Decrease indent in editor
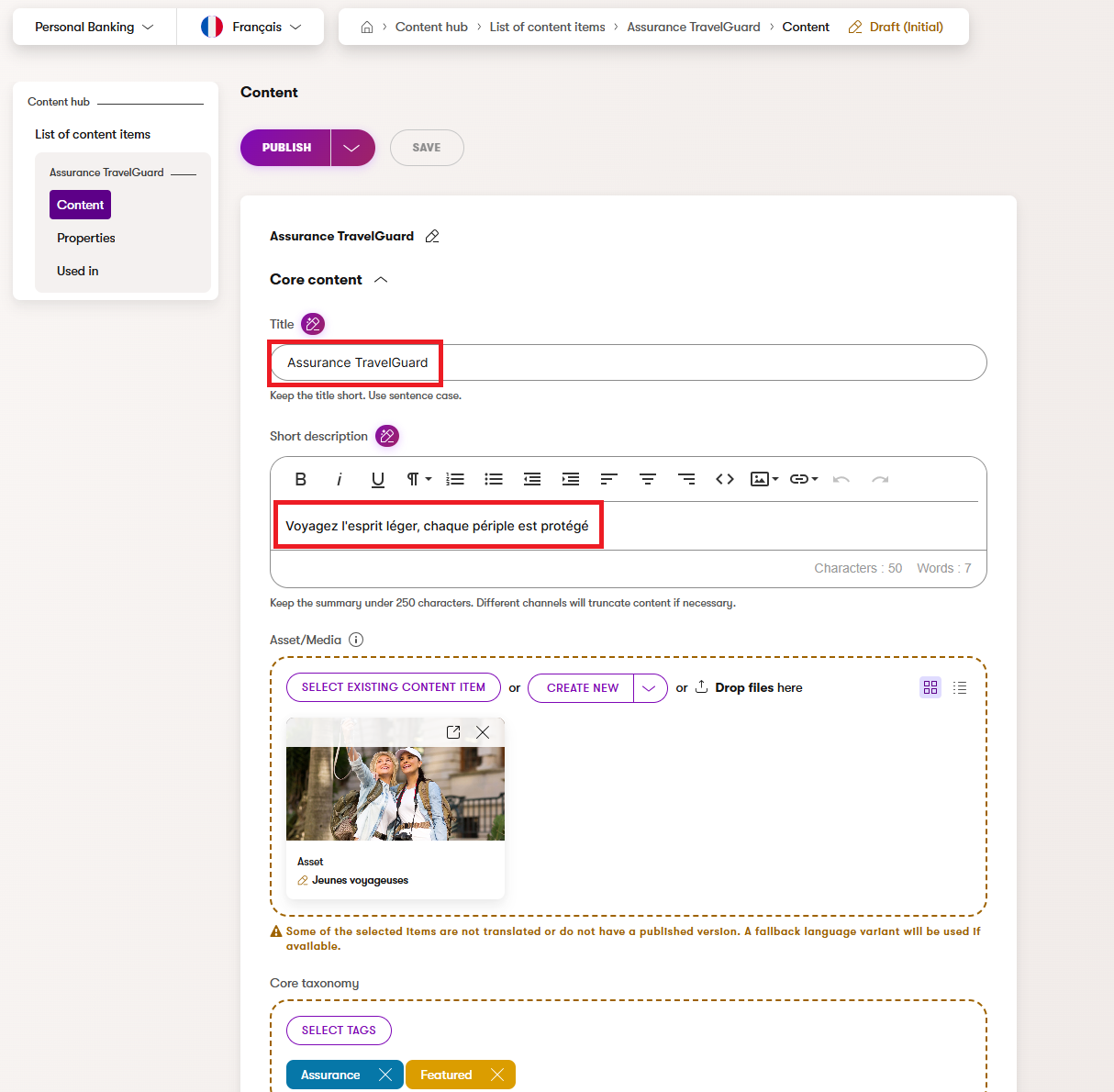Screen dimensions: 1114x1092 pos(532,479)
